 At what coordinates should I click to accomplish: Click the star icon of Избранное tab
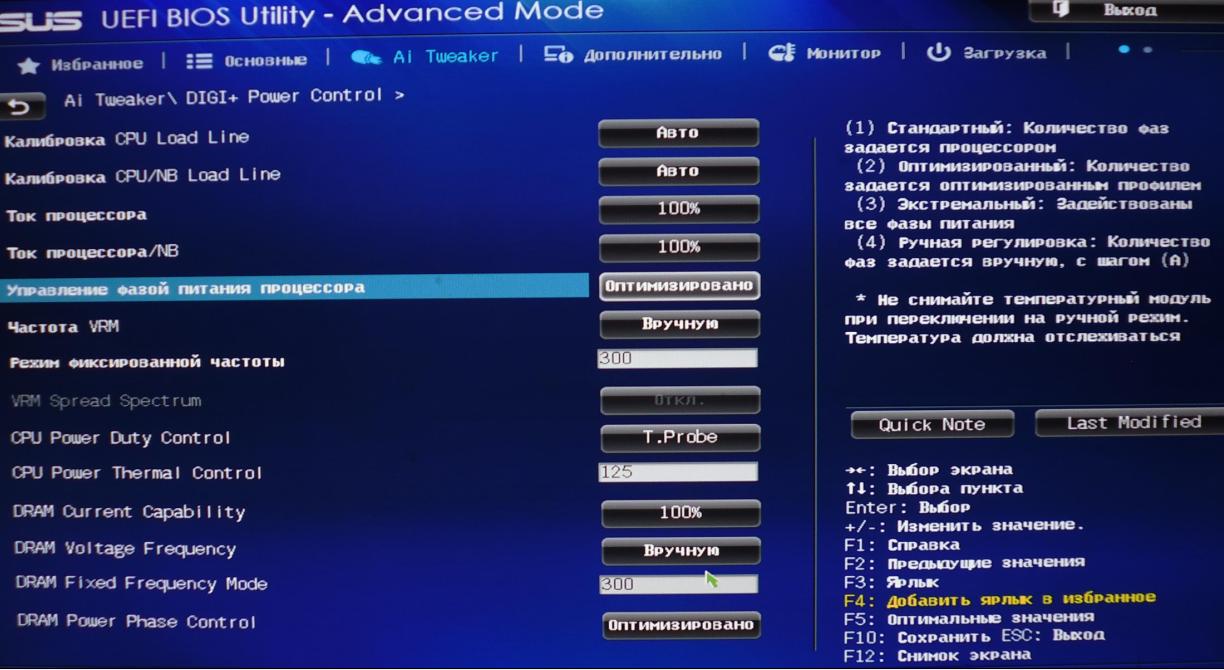[x=29, y=65]
